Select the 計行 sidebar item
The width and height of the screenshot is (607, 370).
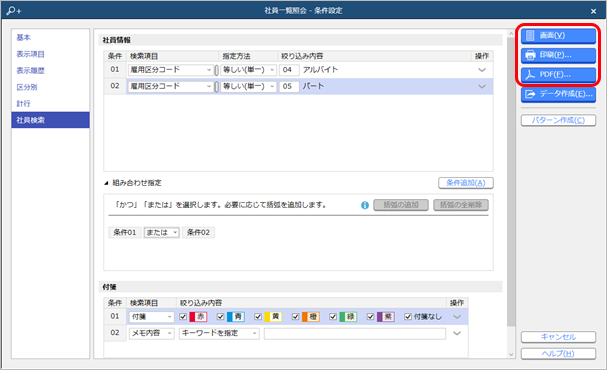pos(50,104)
